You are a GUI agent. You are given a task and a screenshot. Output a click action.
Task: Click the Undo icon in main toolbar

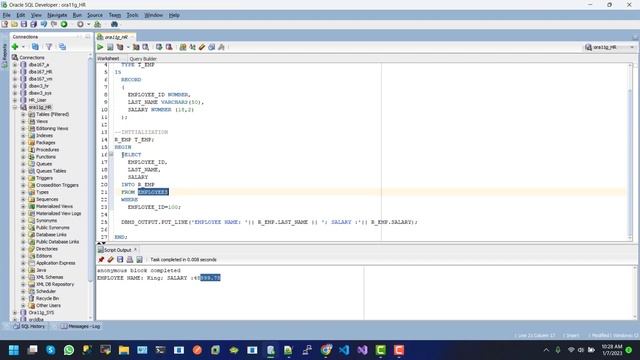(44, 24)
